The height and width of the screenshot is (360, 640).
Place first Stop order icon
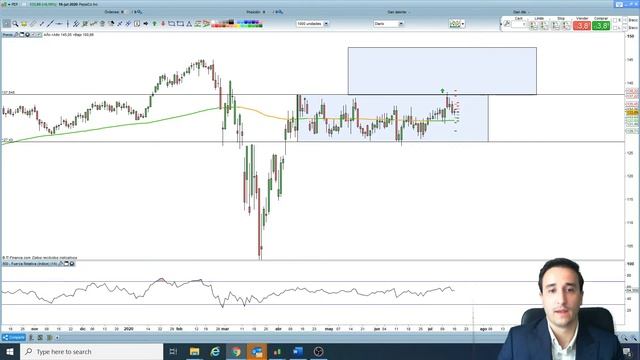tap(555, 26)
